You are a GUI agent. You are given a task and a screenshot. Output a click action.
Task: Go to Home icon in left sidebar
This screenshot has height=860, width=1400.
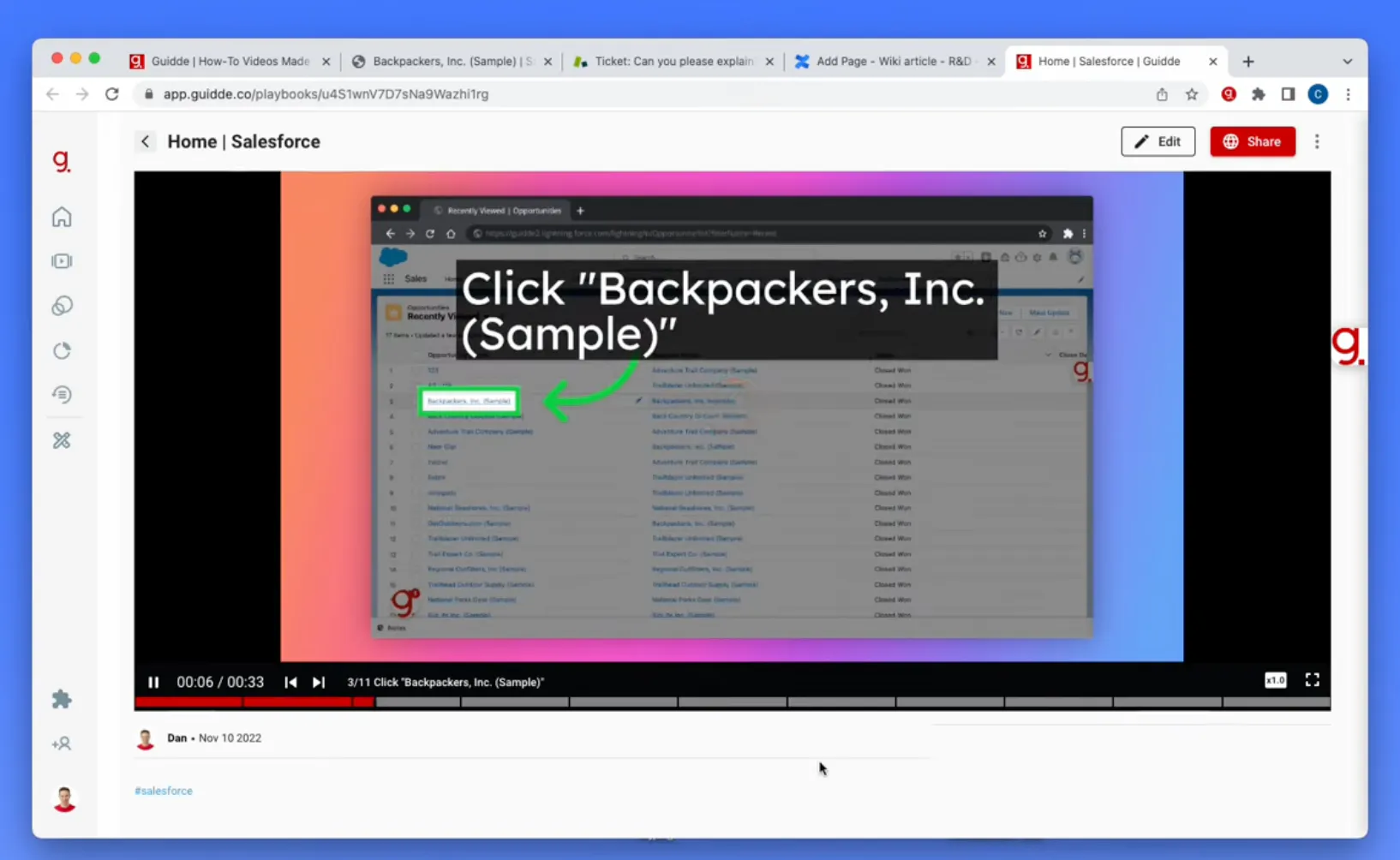click(x=62, y=217)
